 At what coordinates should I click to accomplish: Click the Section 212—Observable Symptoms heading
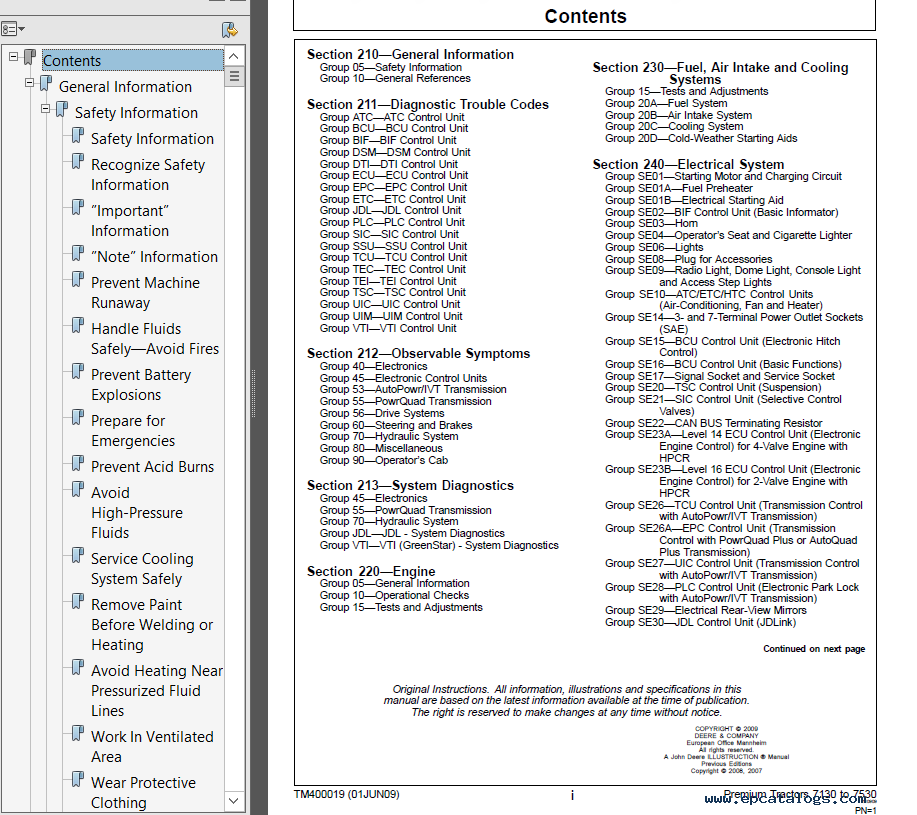coord(419,354)
